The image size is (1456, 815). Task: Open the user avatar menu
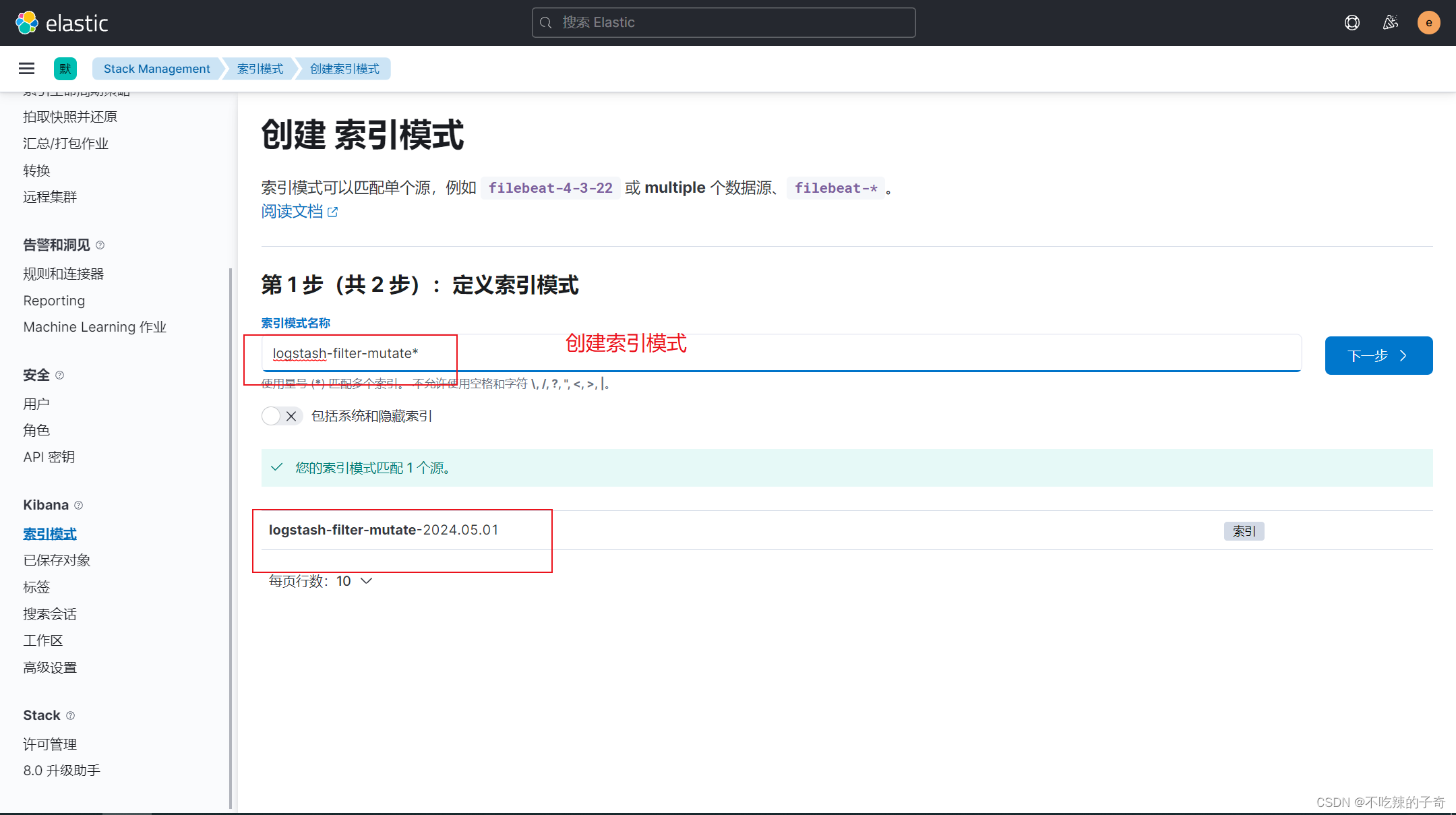[x=1428, y=23]
